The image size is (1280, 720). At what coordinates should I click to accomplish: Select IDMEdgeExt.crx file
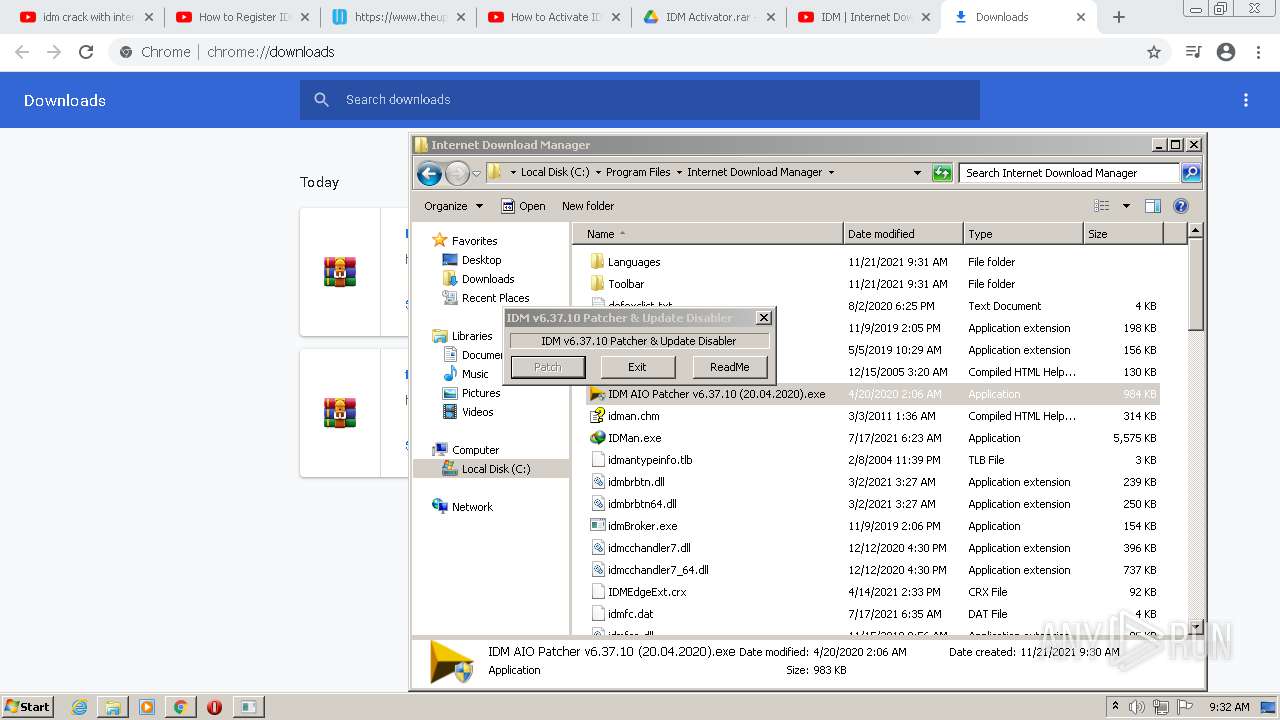647,592
